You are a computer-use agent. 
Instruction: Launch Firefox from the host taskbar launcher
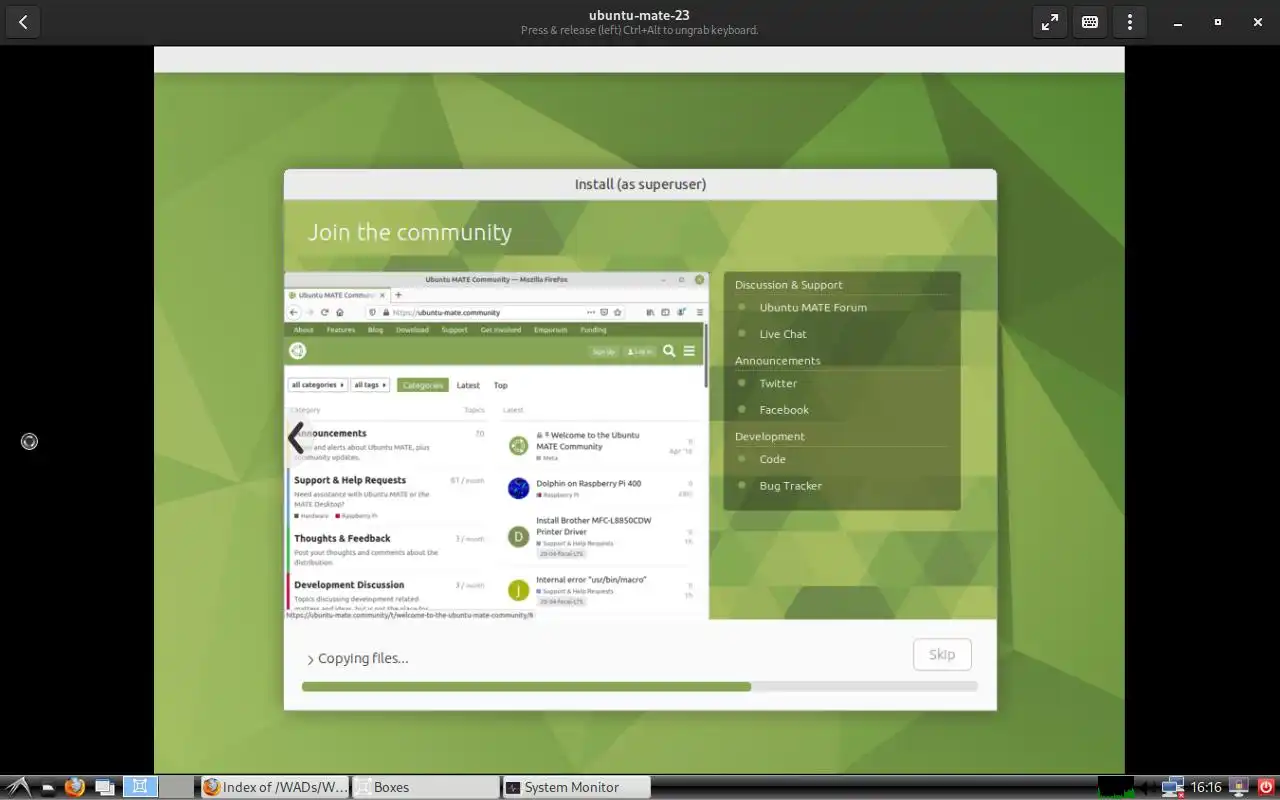(x=75, y=787)
